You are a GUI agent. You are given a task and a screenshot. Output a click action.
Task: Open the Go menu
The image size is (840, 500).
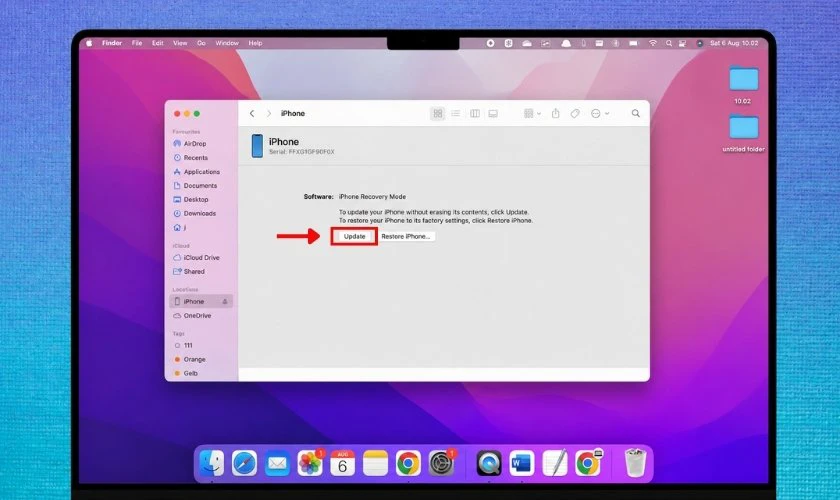[x=201, y=43]
